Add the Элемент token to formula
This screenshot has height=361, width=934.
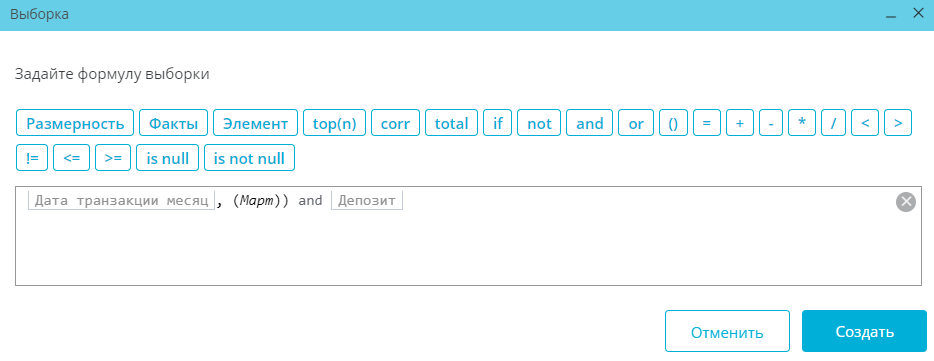tap(256, 123)
